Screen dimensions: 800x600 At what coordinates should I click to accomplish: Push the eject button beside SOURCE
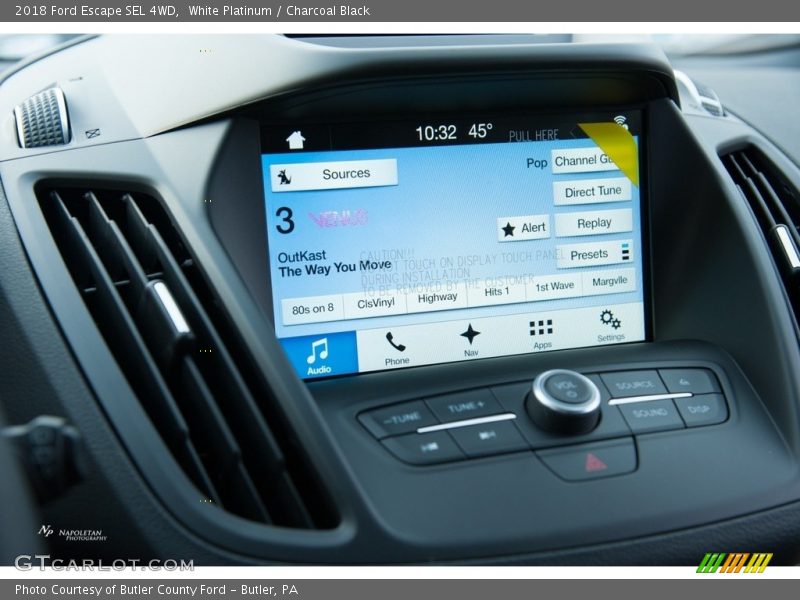[x=686, y=382]
